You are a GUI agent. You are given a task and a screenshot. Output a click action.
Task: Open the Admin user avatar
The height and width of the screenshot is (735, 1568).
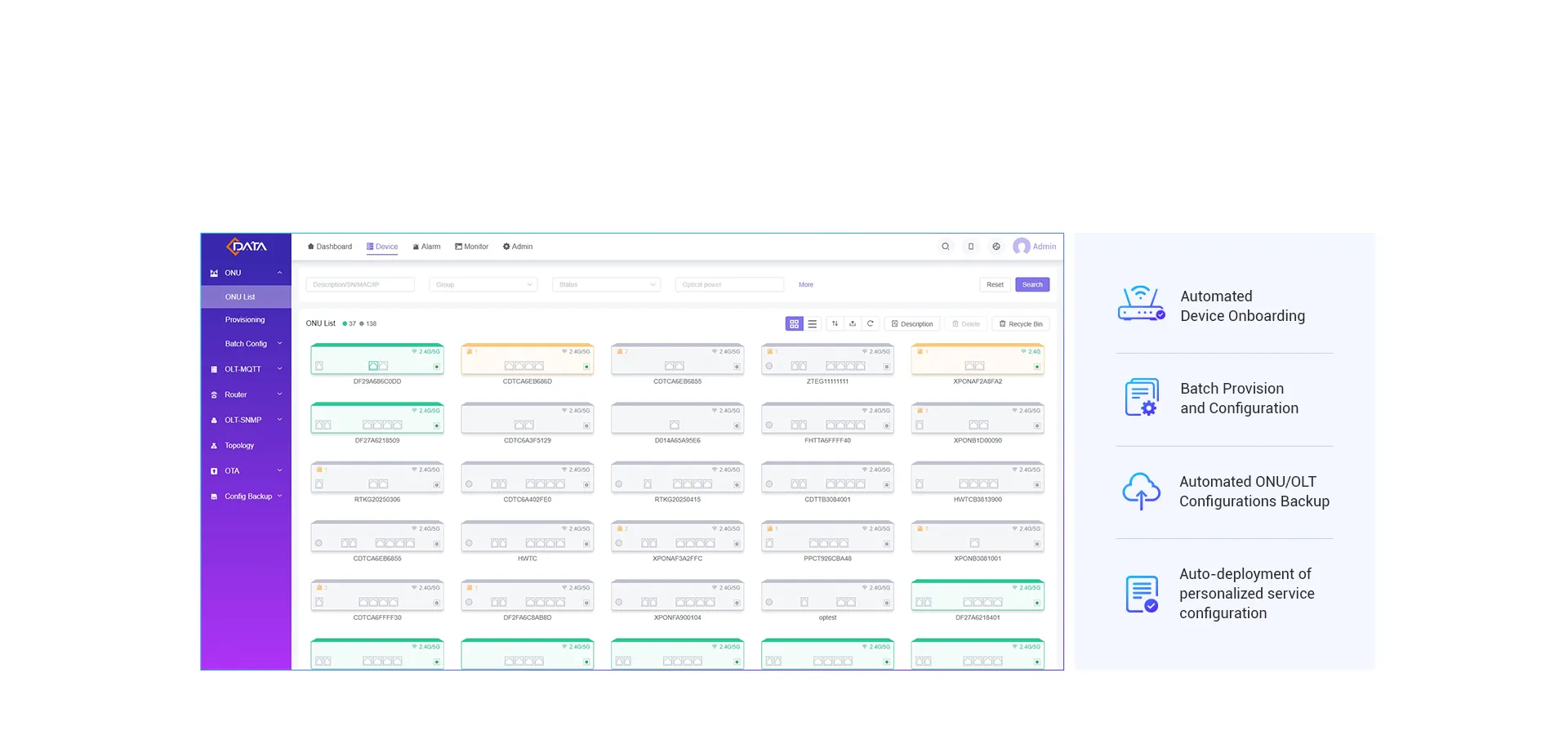click(x=1021, y=247)
